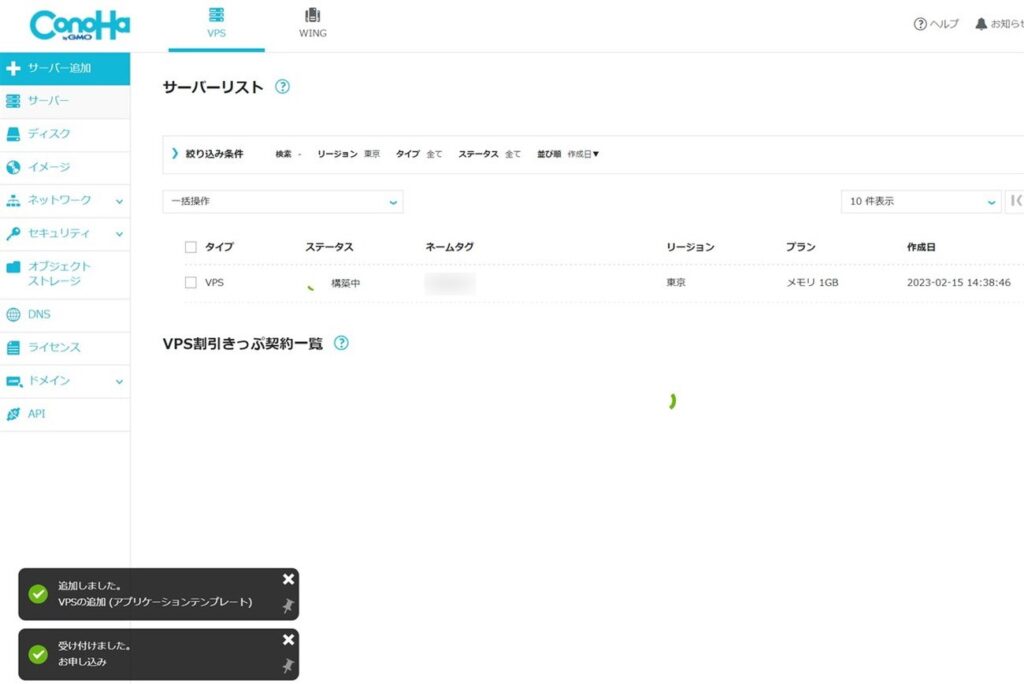This screenshot has height=684, width=1024.
Task: Click the blurred name tag of the VPS
Action: click(x=450, y=283)
